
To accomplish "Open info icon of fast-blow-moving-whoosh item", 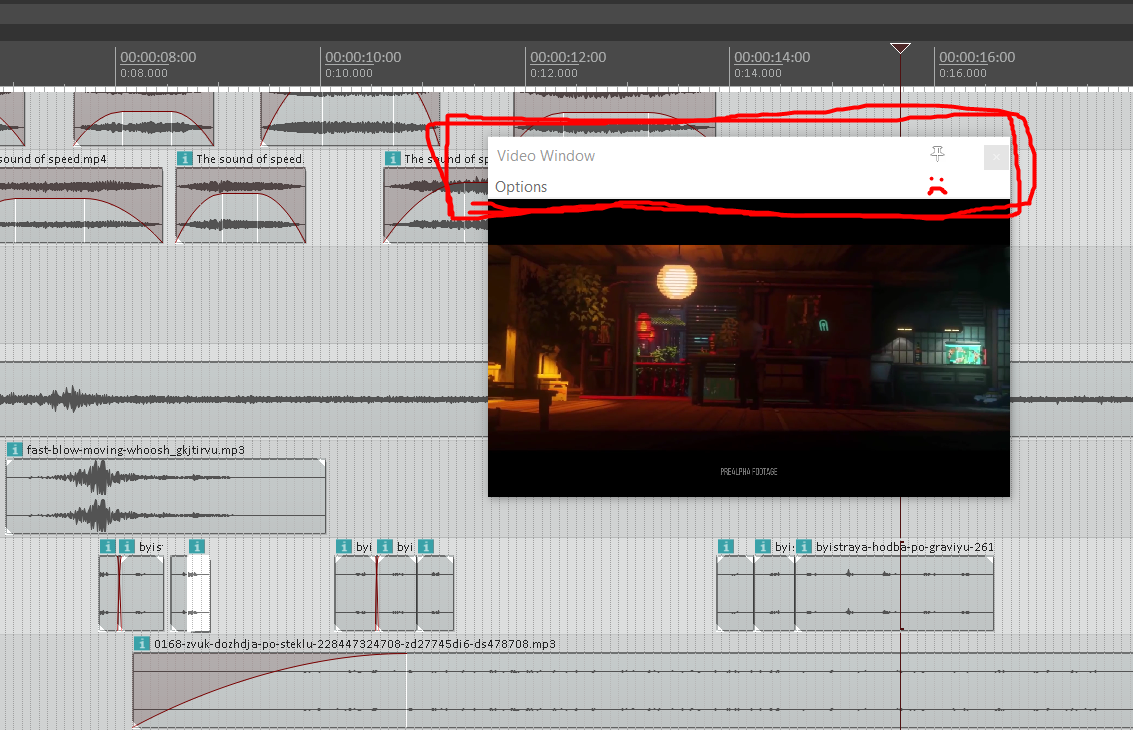I will 14,450.
